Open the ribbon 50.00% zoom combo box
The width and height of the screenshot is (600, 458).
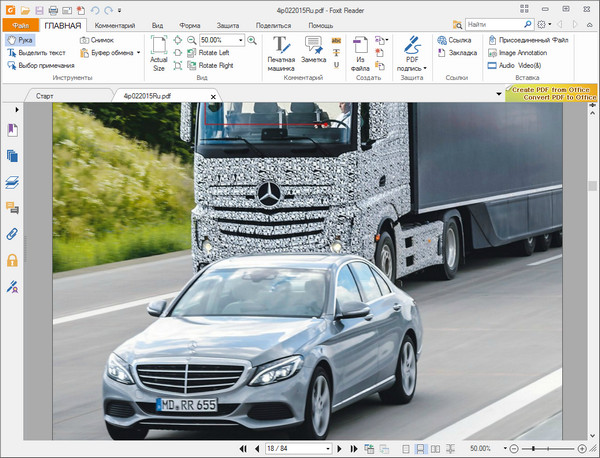[x=222, y=40]
